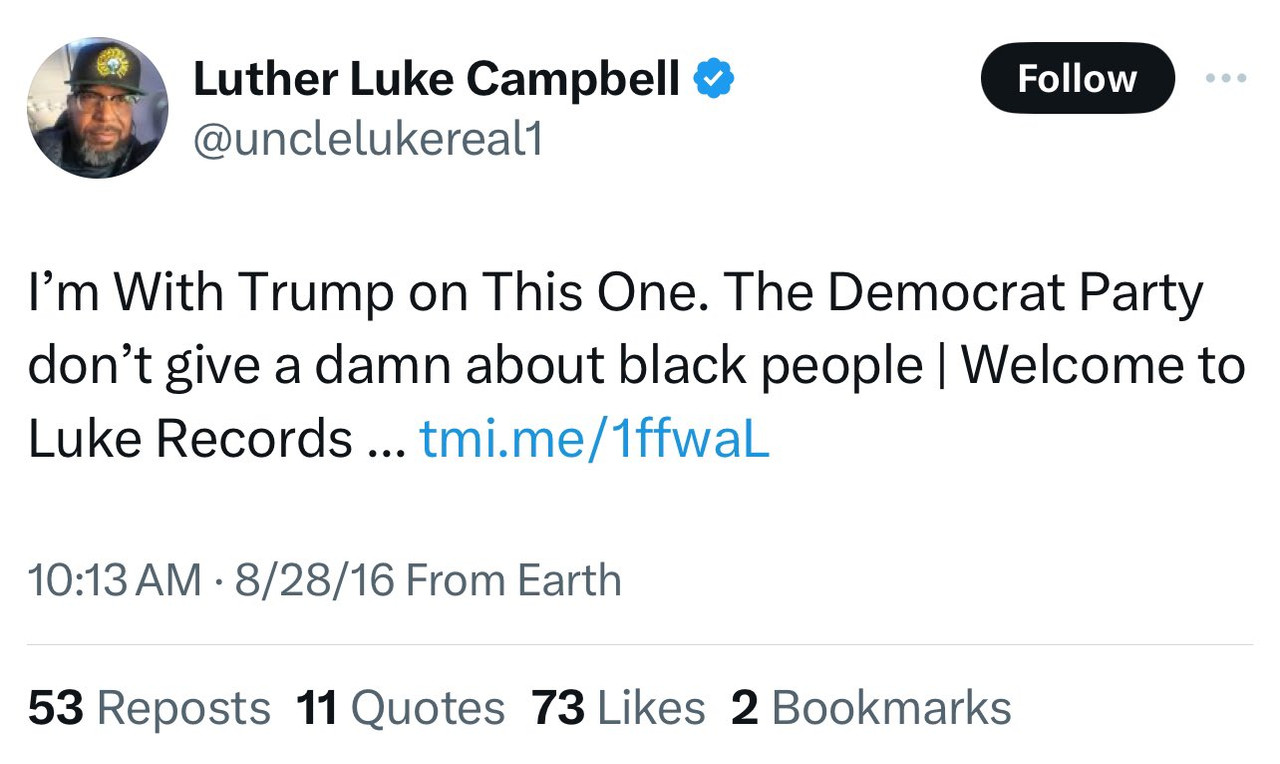The width and height of the screenshot is (1280, 764).
Task: Show the 73 Likes count
Action: tap(619, 709)
